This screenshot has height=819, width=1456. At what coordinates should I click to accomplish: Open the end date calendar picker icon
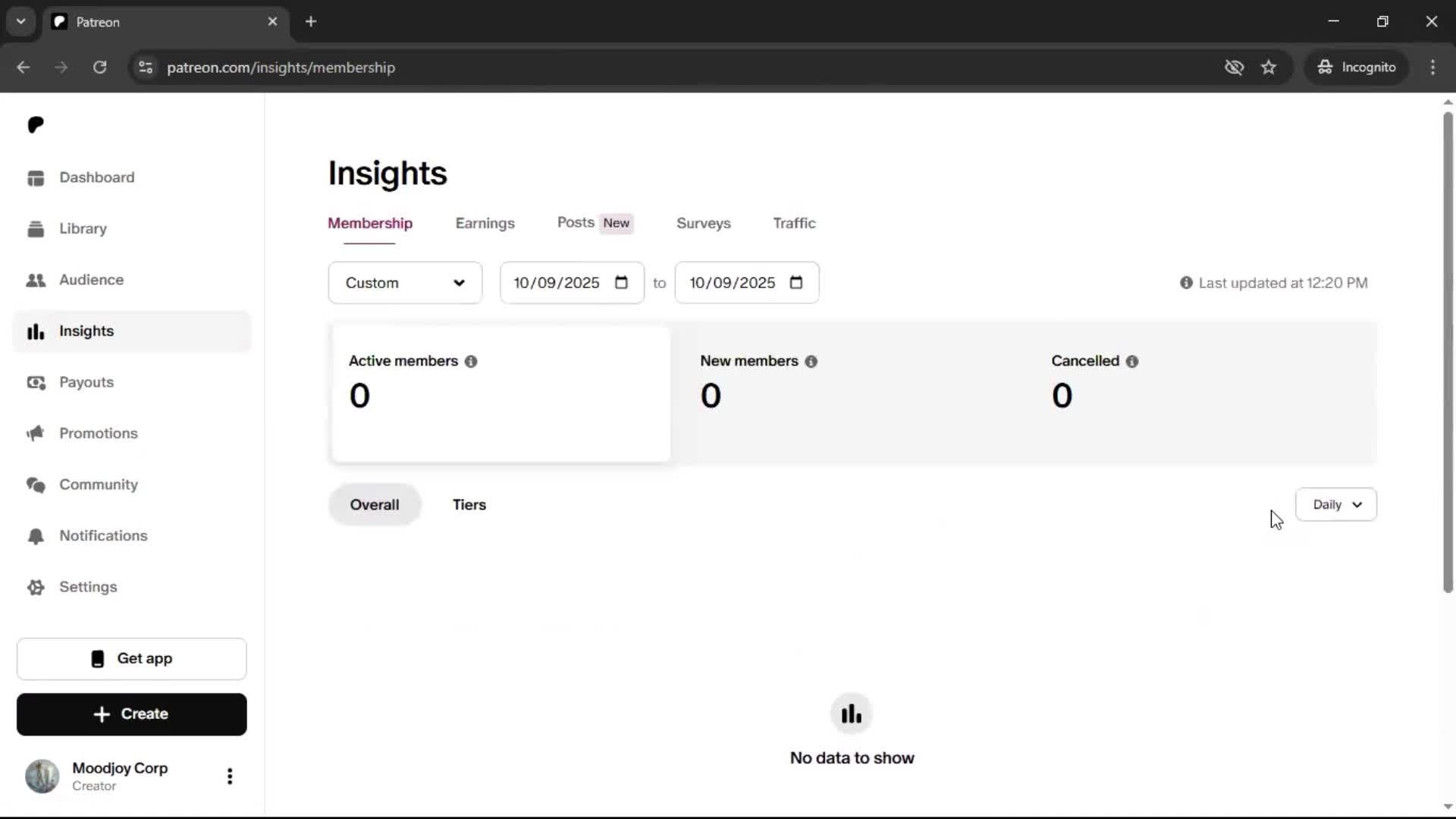coord(796,283)
